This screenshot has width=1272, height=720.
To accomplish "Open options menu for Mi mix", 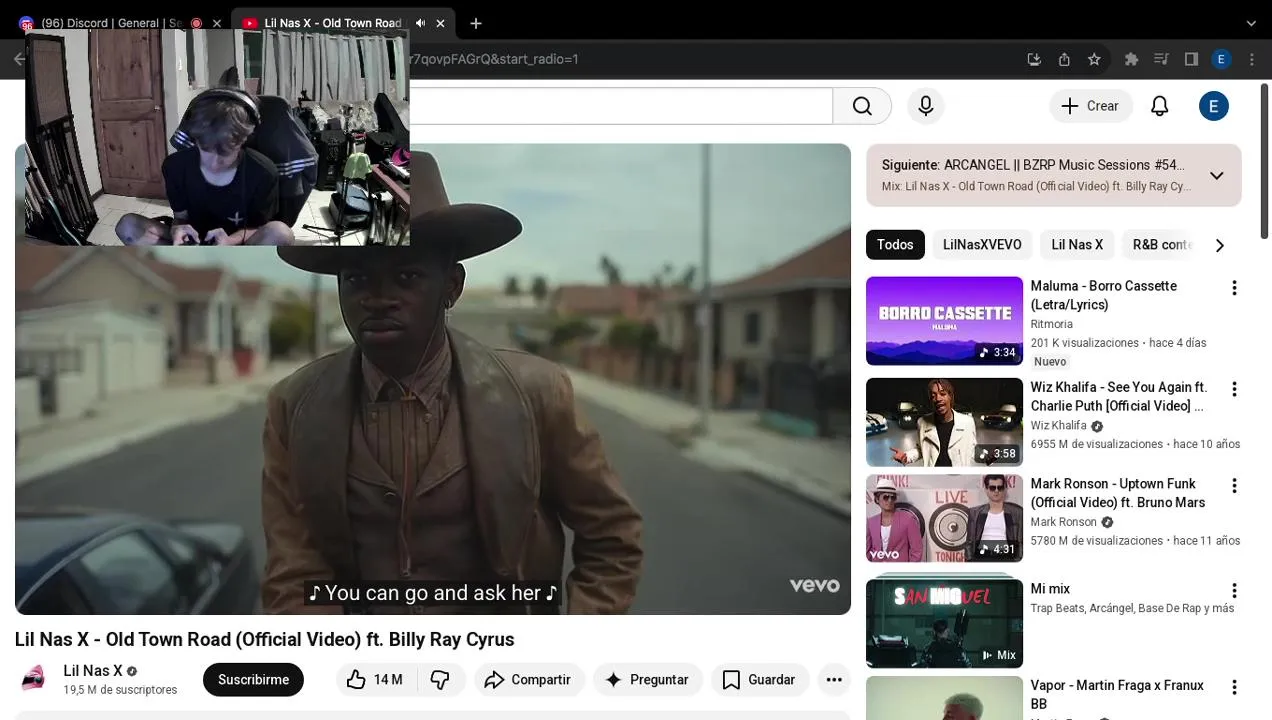I will click(1234, 591).
